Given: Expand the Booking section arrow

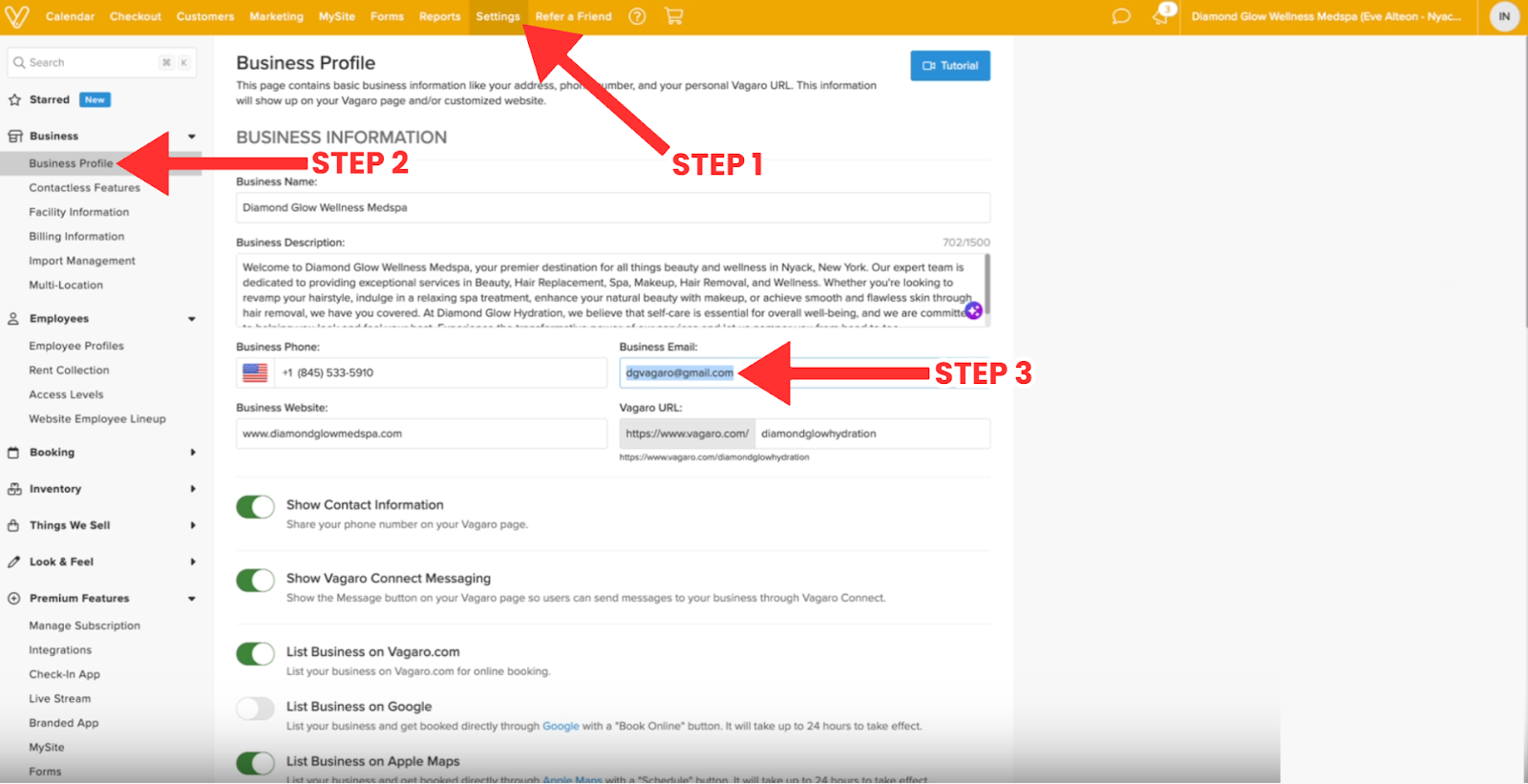Looking at the screenshot, I should pos(193,453).
